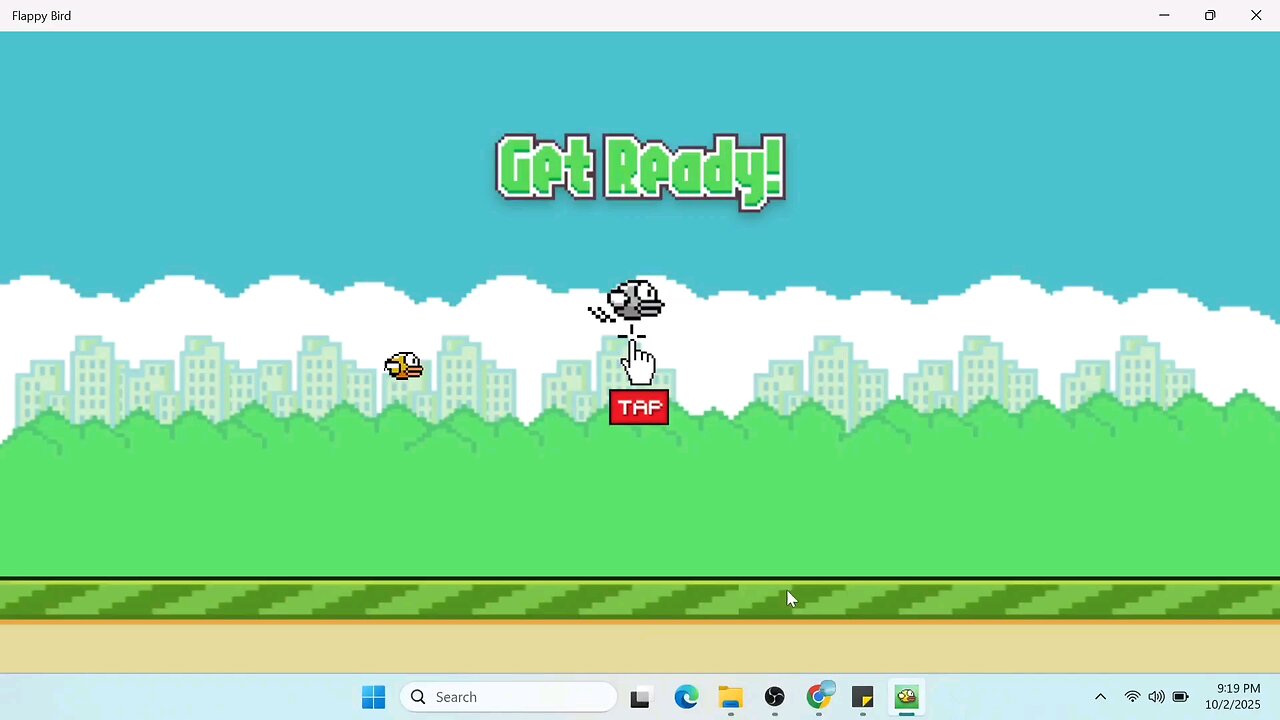
Task: Open Sticky Notes from the taskbar
Action: coord(863,697)
